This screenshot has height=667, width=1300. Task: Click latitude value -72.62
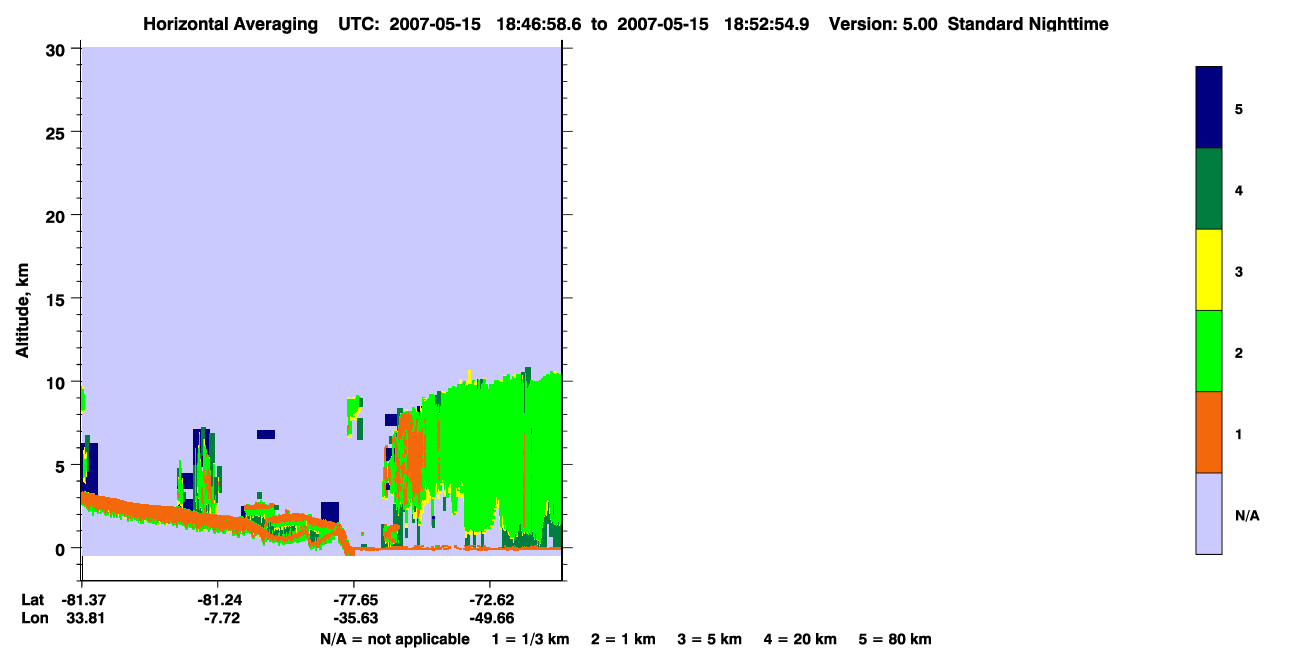490,600
